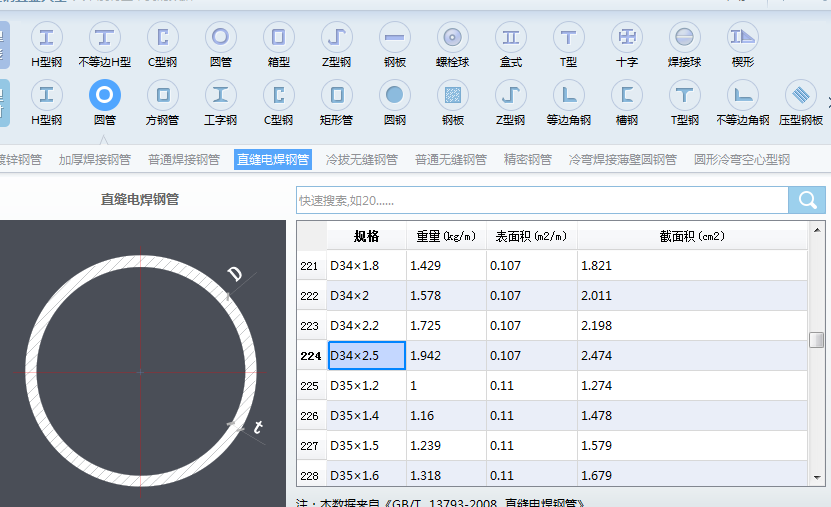831x507 pixels.
Task: Select the 矩形管 rectangular tube icon
Action: coord(337,95)
